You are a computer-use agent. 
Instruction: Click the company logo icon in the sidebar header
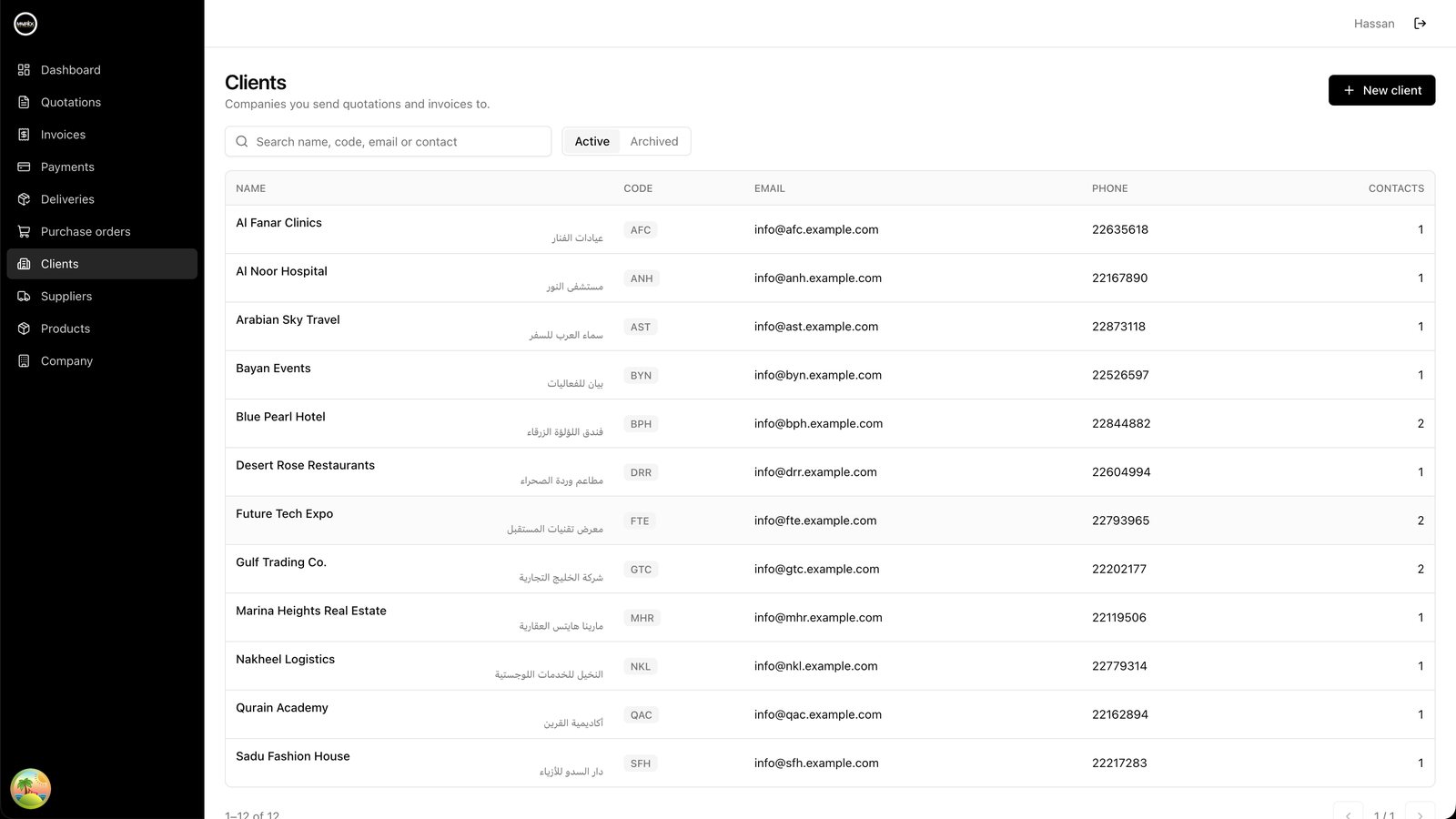(x=25, y=25)
